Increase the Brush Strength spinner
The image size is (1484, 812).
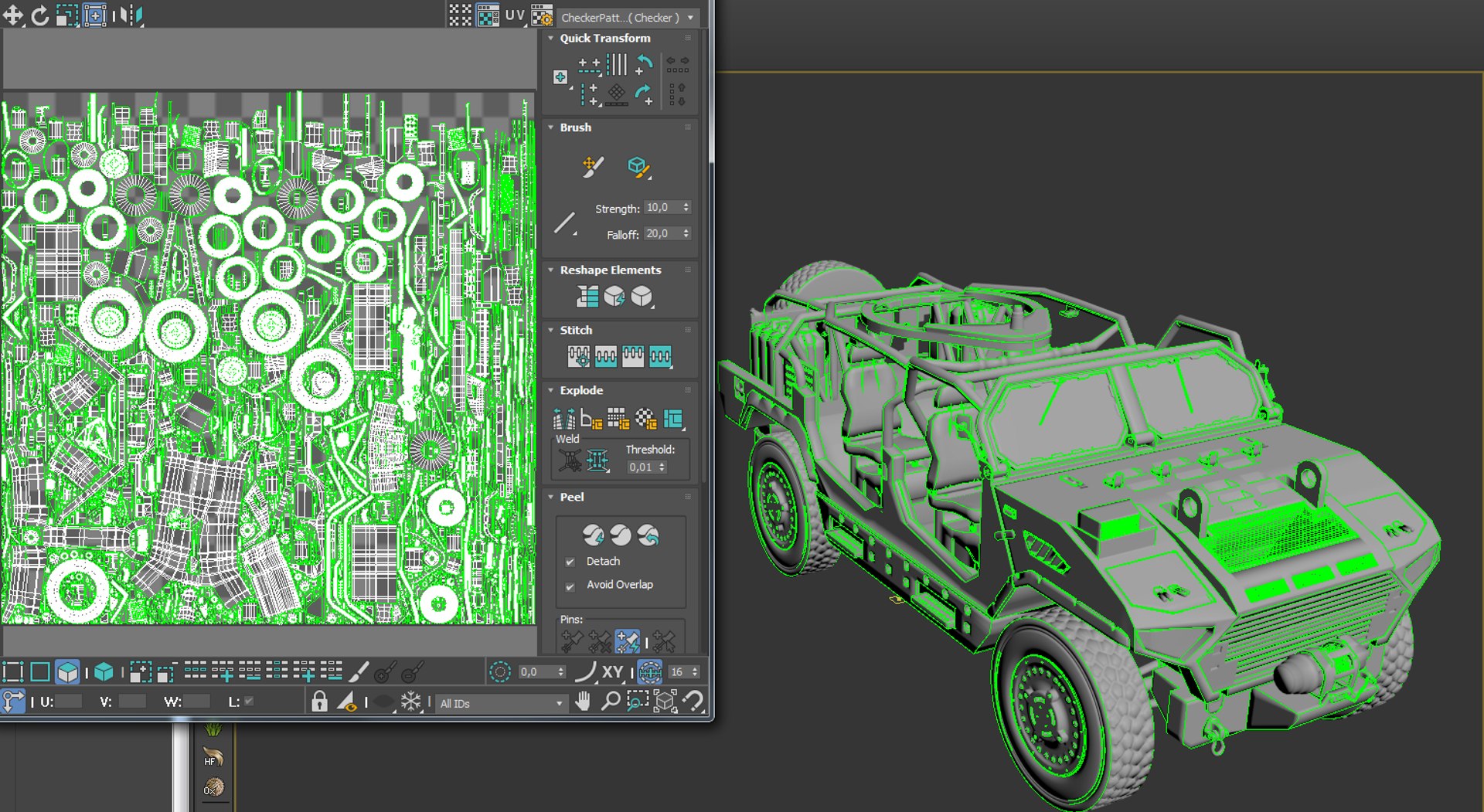click(686, 205)
